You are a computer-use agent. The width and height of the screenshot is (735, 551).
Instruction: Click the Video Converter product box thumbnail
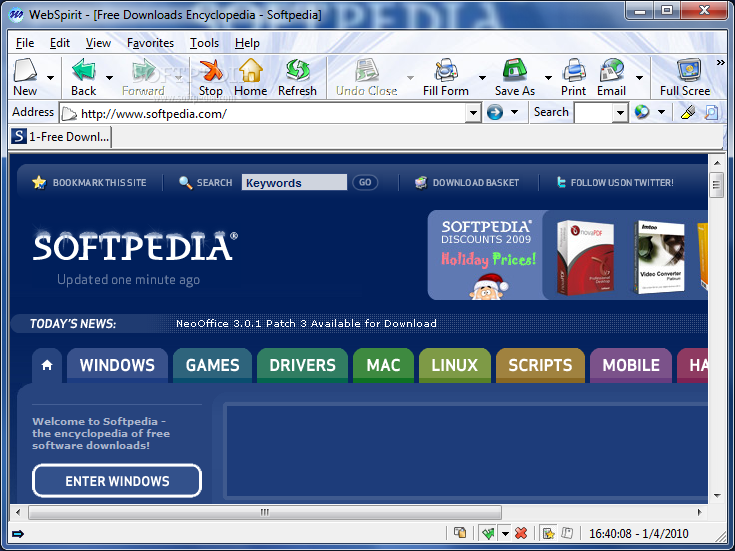[x=659, y=257]
